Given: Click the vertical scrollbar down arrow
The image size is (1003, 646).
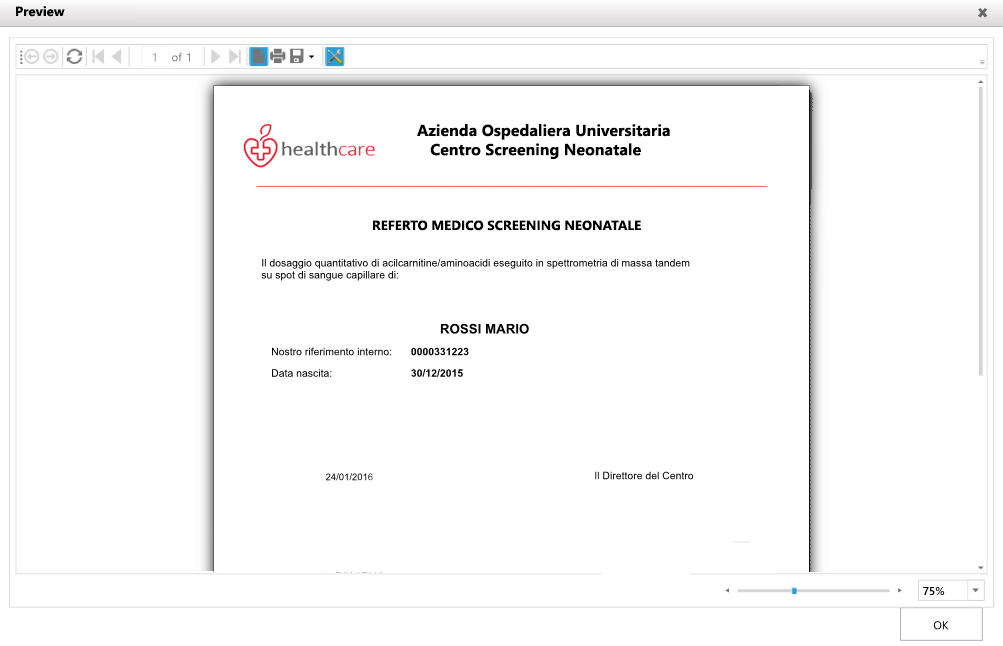Looking at the screenshot, I should click(x=980, y=566).
